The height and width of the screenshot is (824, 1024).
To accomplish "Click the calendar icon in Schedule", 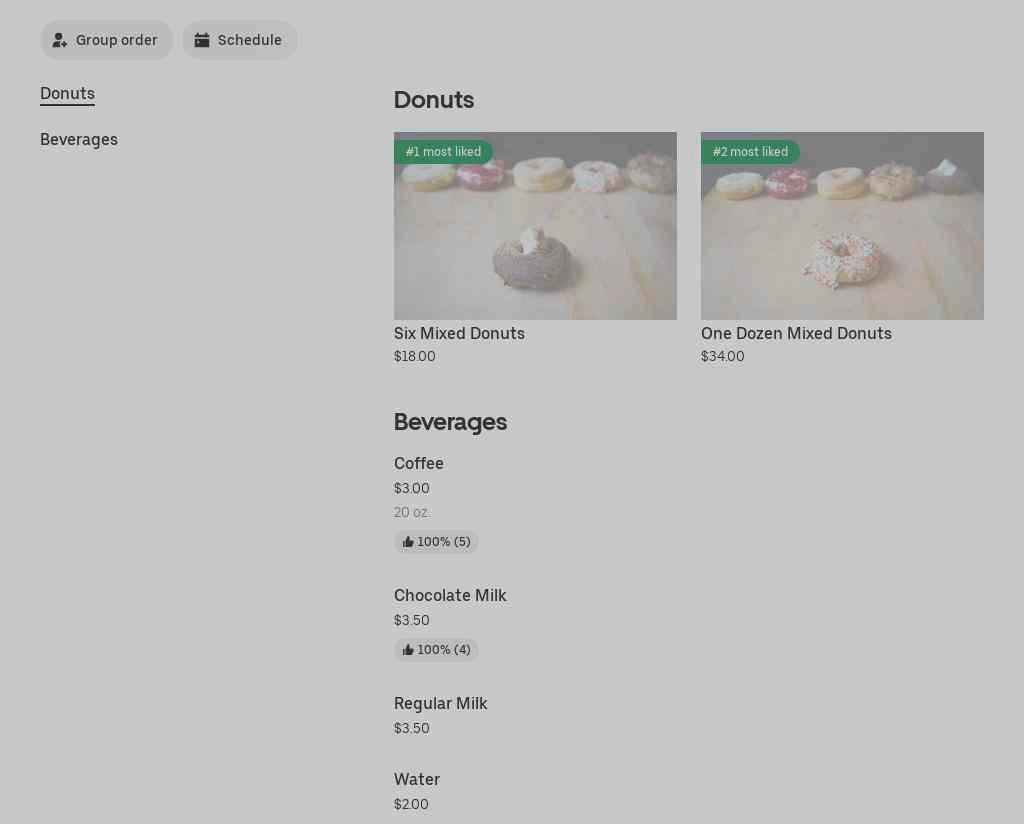I will (x=202, y=40).
